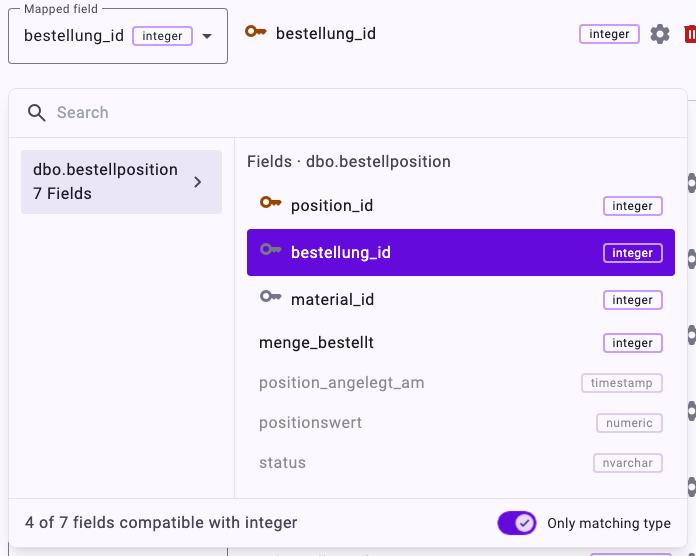Screen dimensions: 696x556
Task: Choose the material_id field
Action: pos(461,300)
